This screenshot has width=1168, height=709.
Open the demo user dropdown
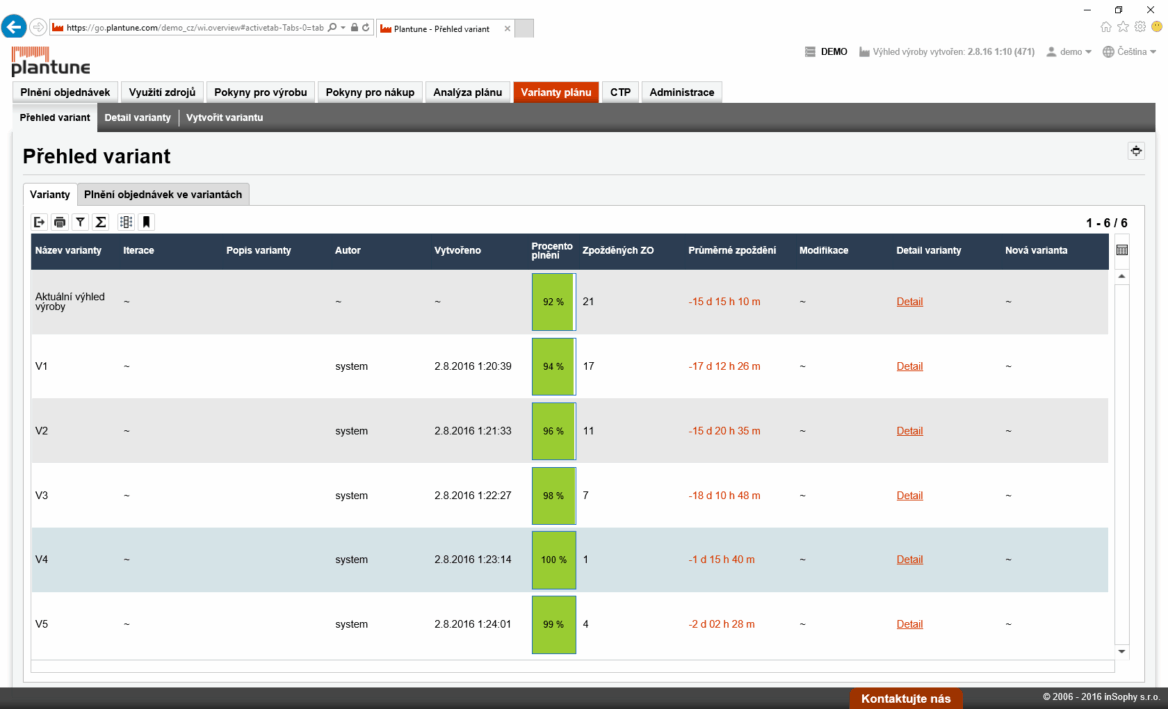click(x=1069, y=52)
